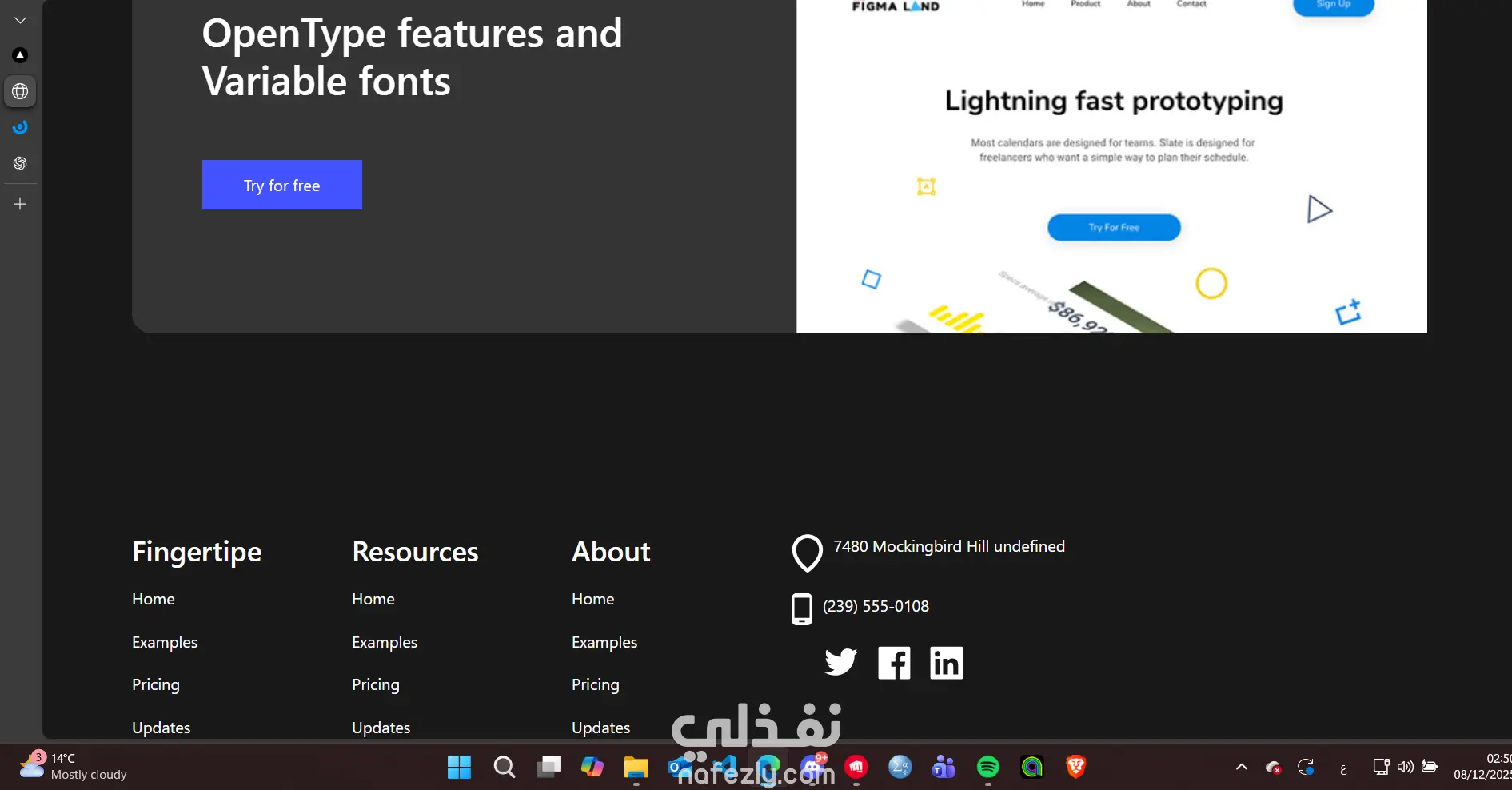
Task: Click the location pin icon
Action: pos(807,553)
